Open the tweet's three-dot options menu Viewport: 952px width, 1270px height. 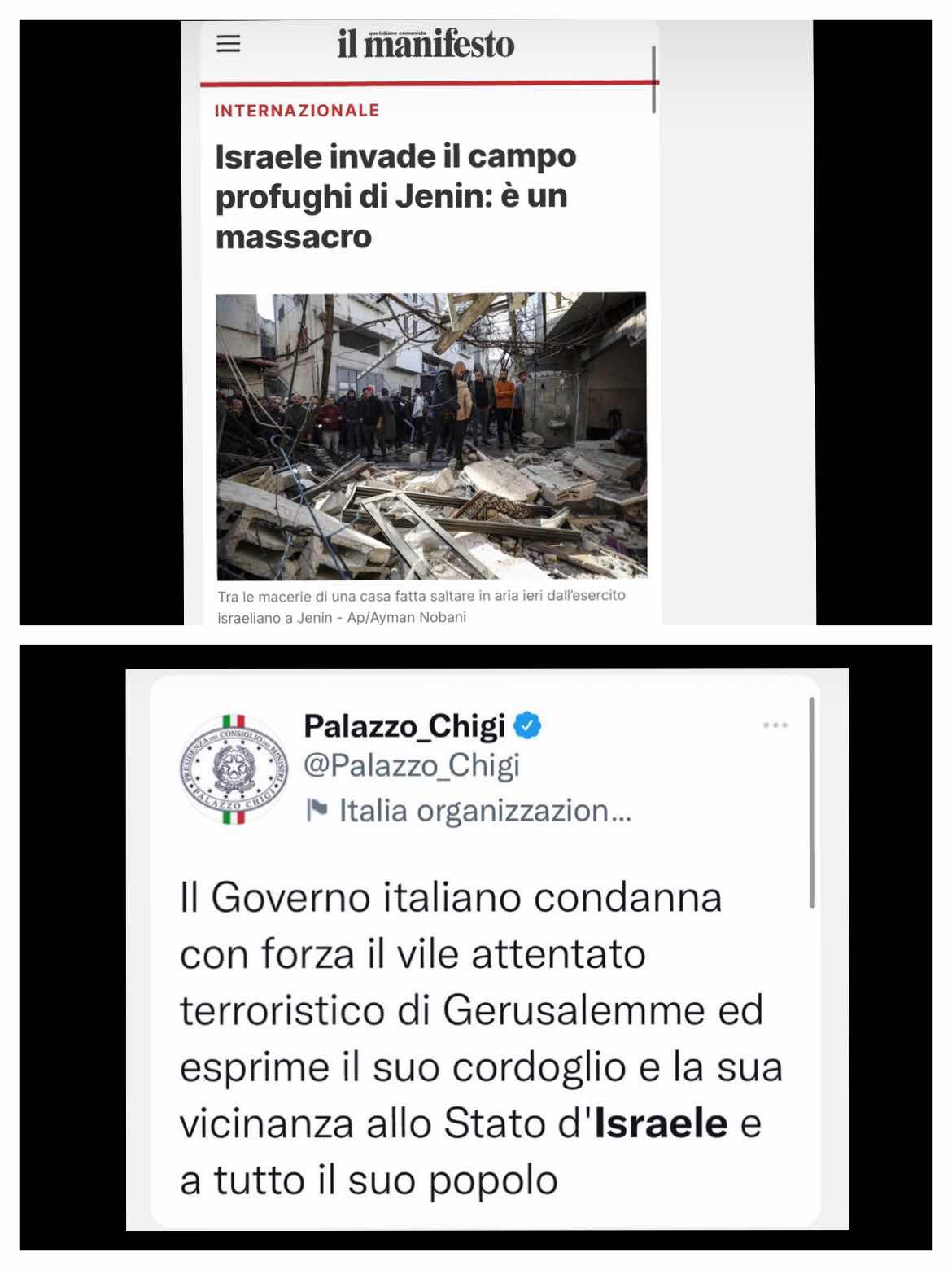[775, 725]
